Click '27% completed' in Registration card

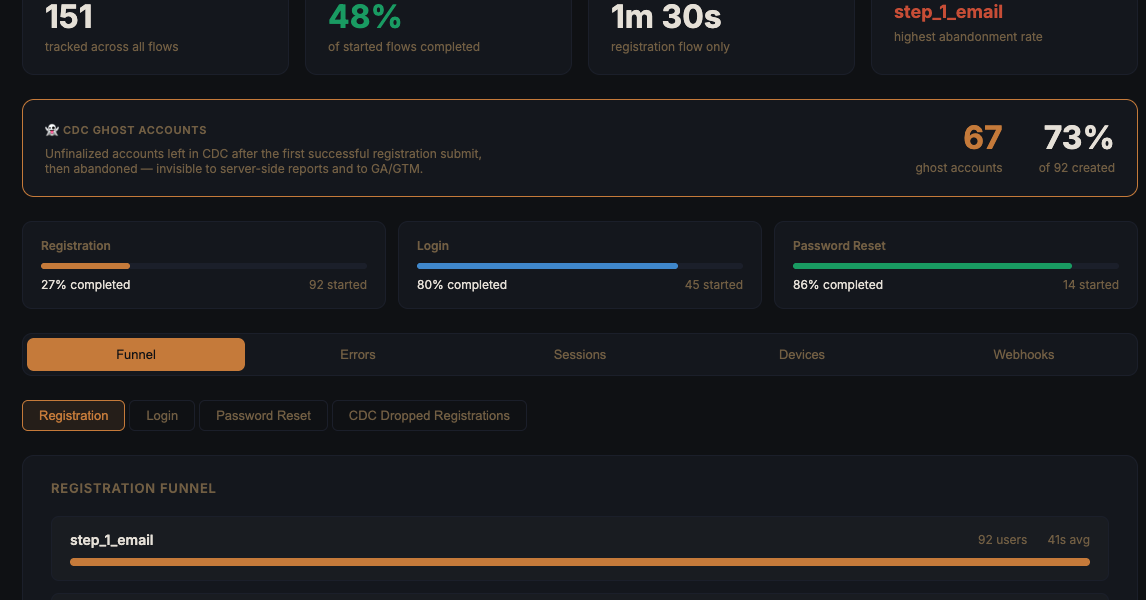[x=86, y=285]
